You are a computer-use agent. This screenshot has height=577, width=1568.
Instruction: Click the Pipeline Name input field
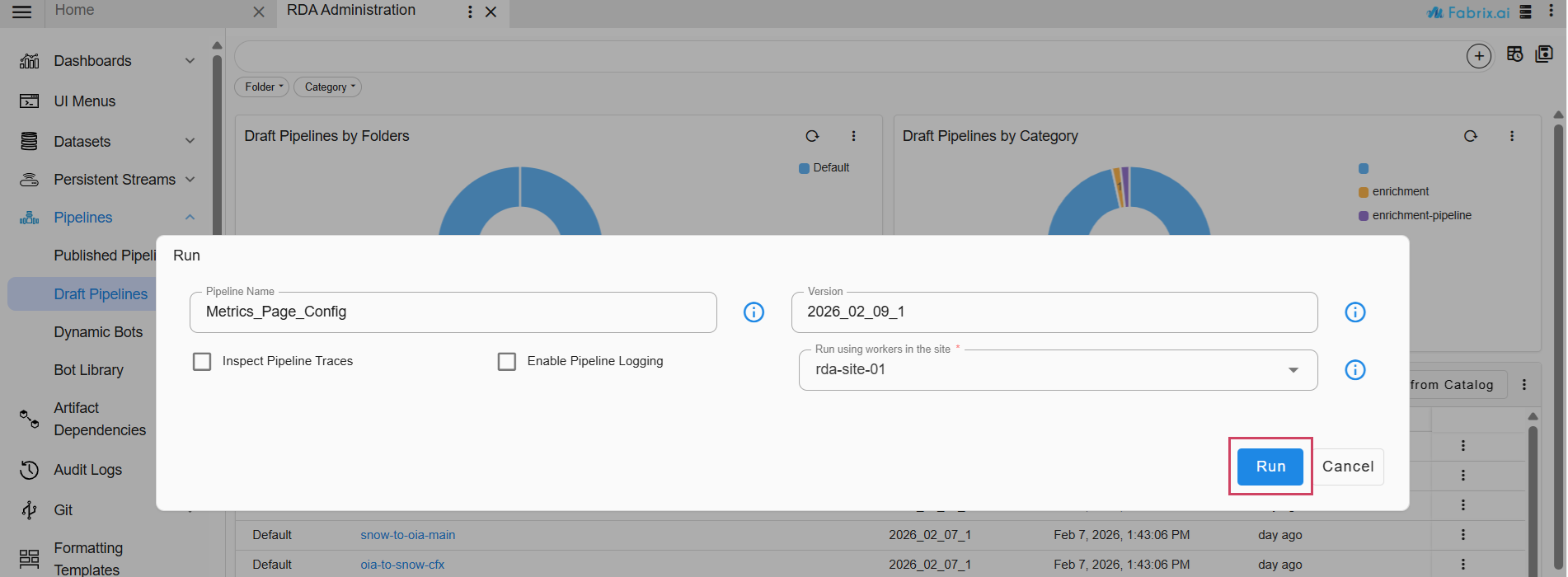pos(453,312)
